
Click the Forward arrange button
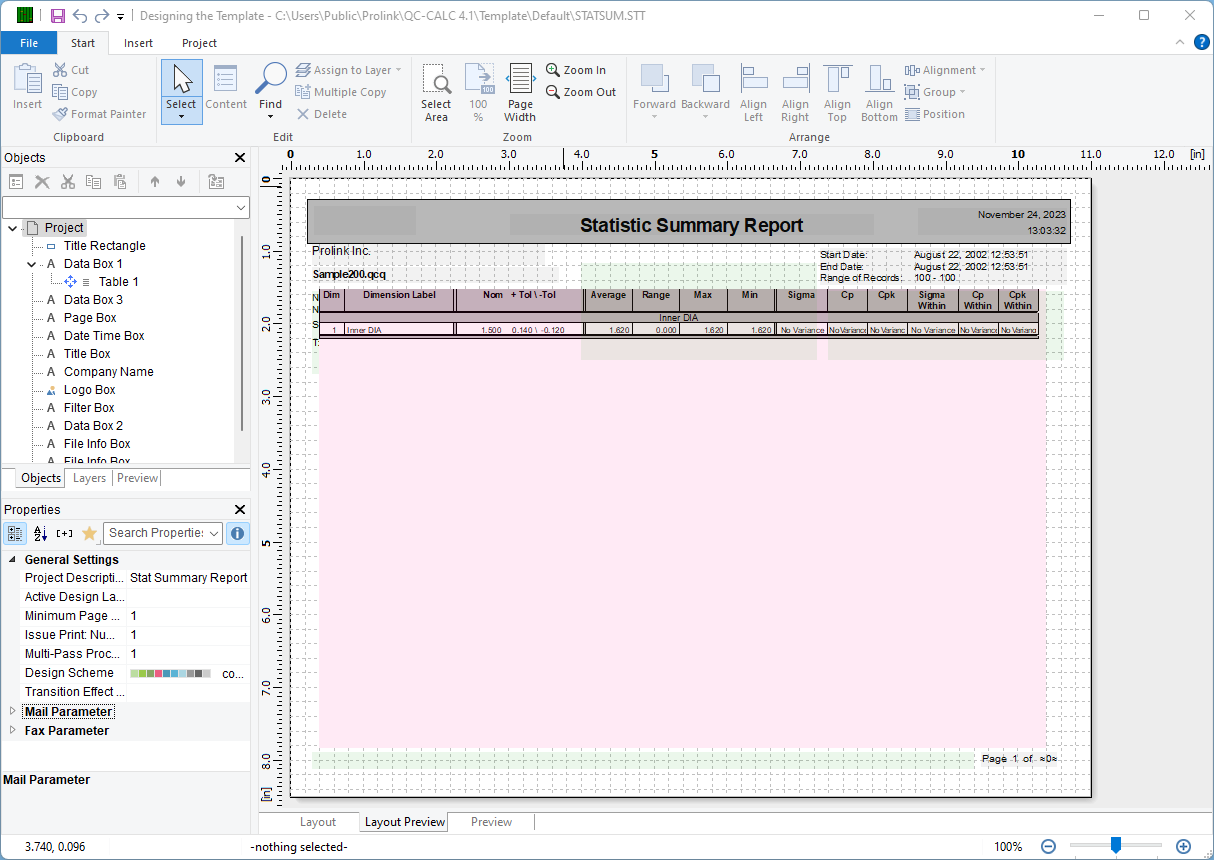(x=654, y=92)
